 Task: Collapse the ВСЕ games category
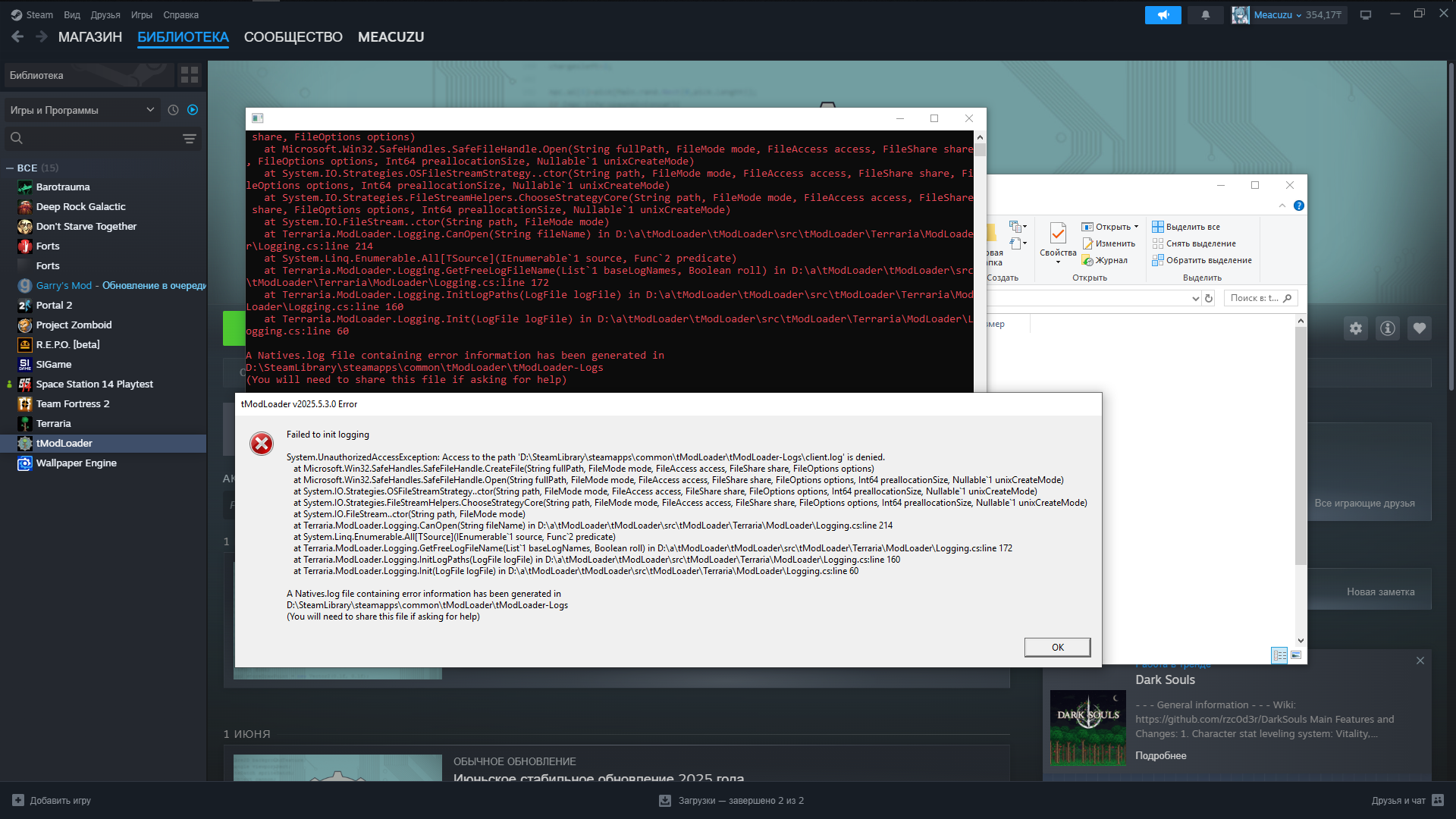[11, 168]
